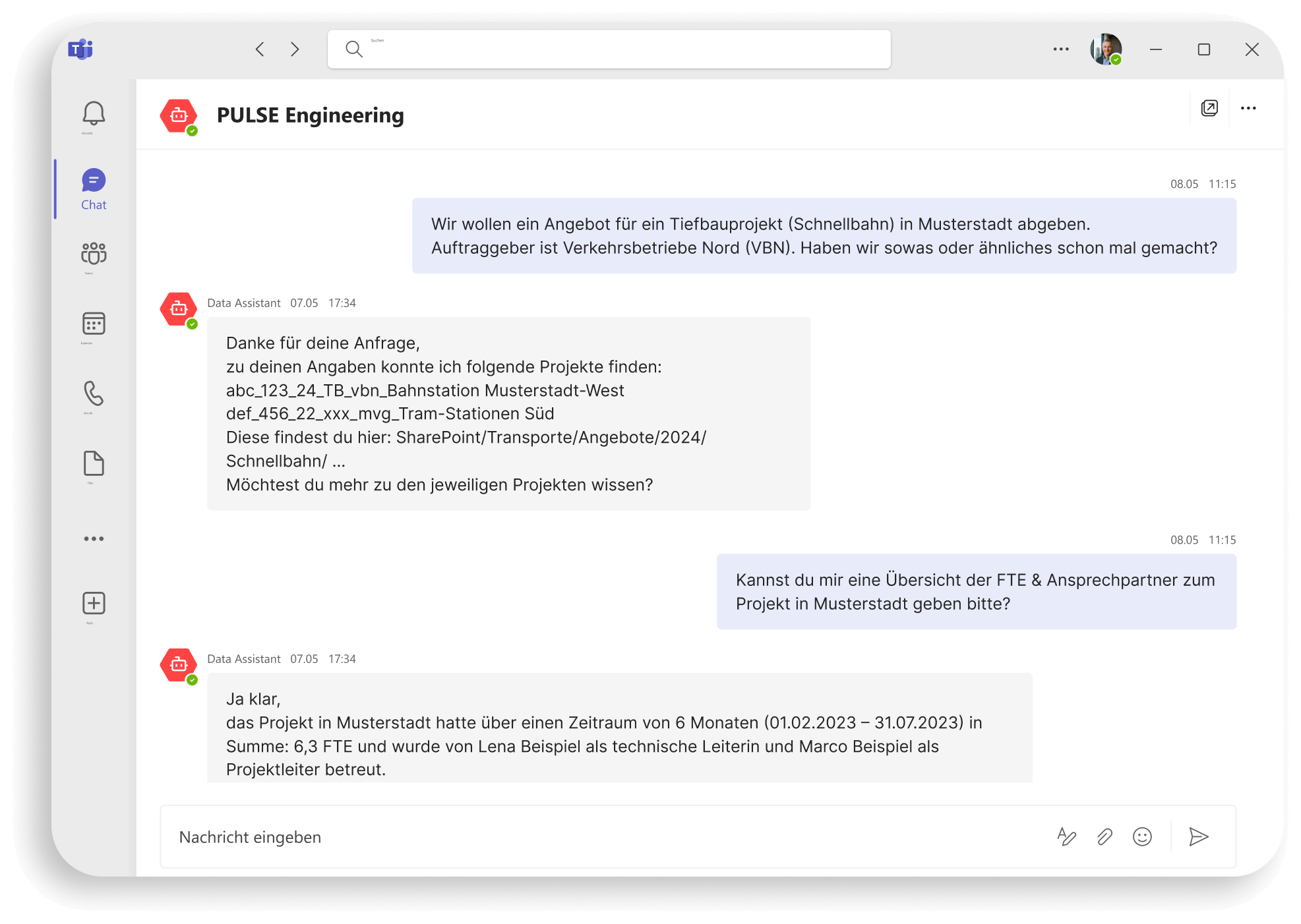Go back with the left arrow
The image size is (1301, 924).
pyautogui.click(x=260, y=49)
